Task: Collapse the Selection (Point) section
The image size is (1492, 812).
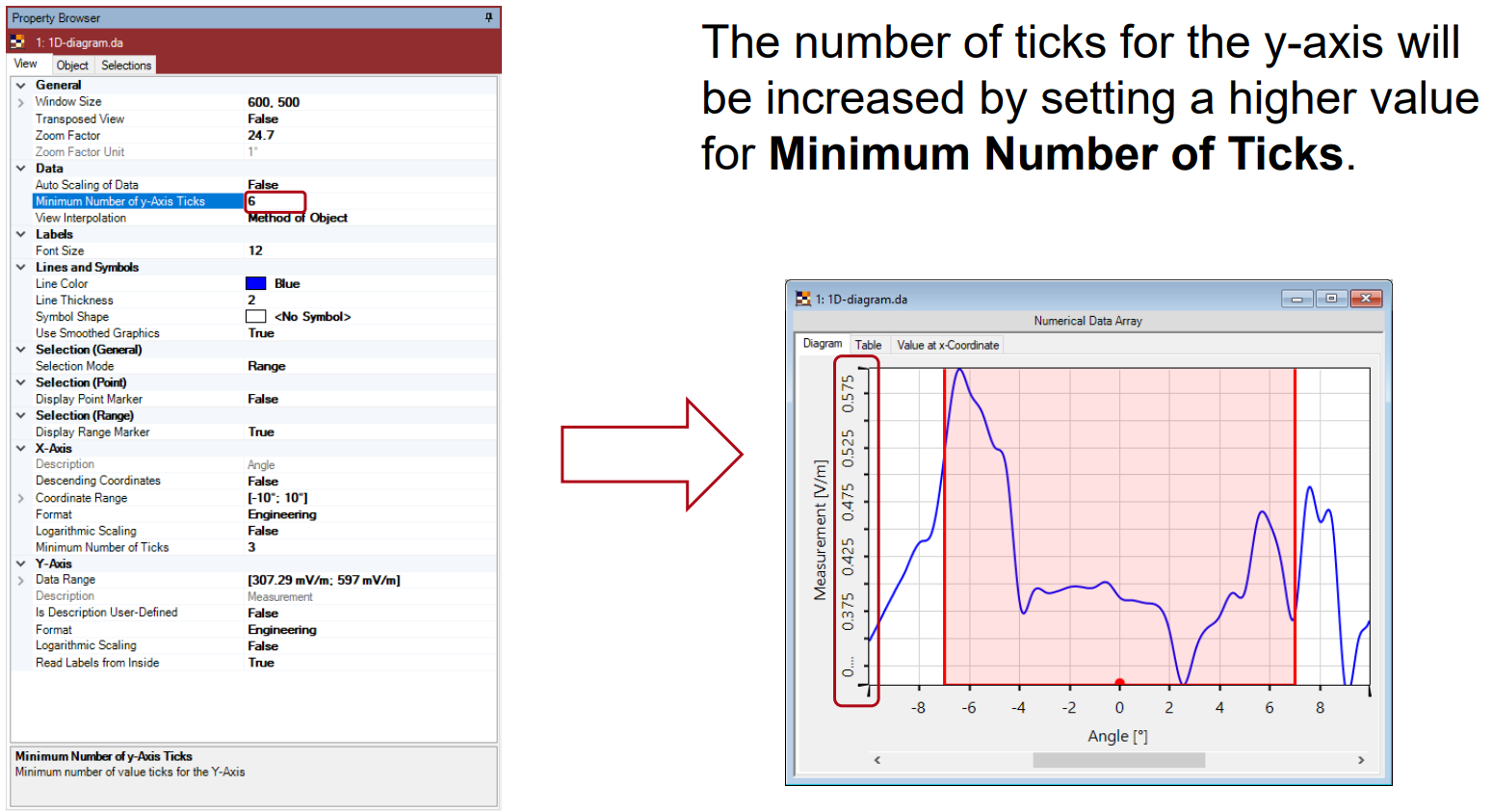Action: click(x=20, y=382)
